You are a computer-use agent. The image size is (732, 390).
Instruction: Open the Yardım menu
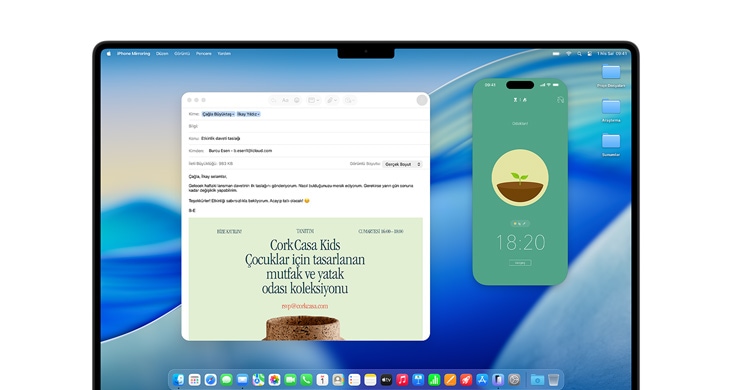click(224, 53)
